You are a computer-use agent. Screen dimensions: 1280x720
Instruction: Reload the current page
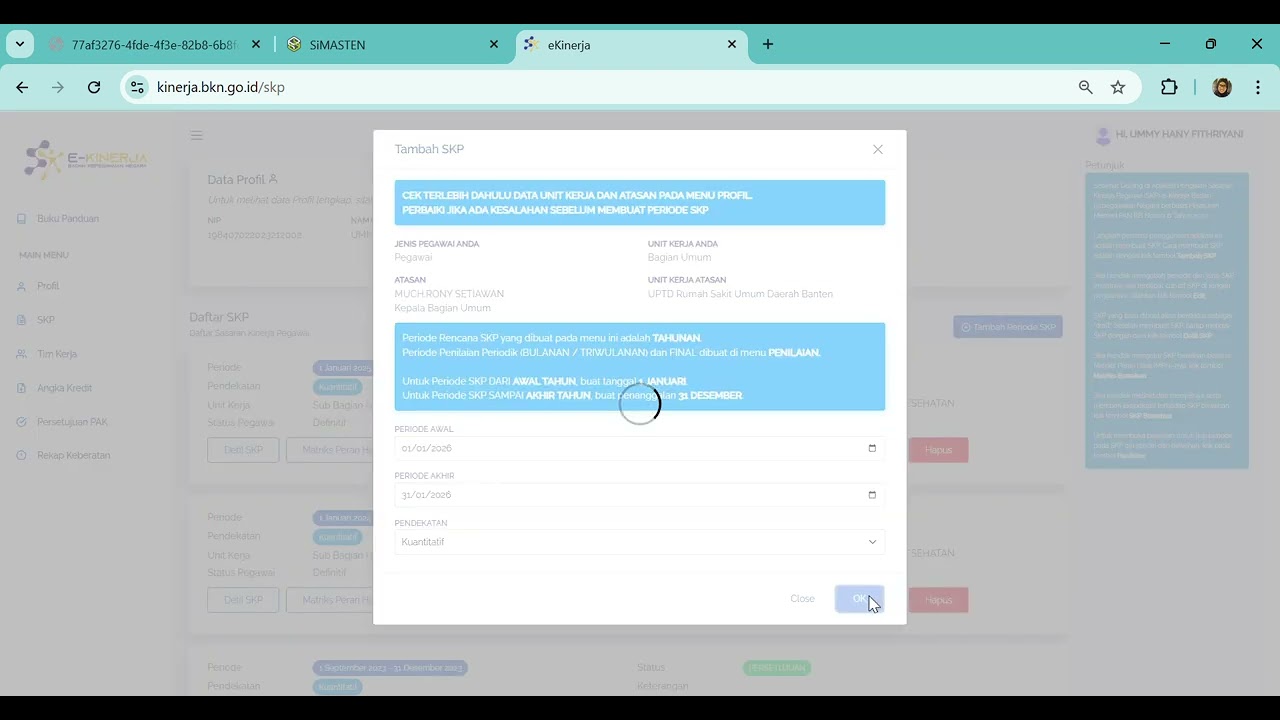click(x=94, y=88)
